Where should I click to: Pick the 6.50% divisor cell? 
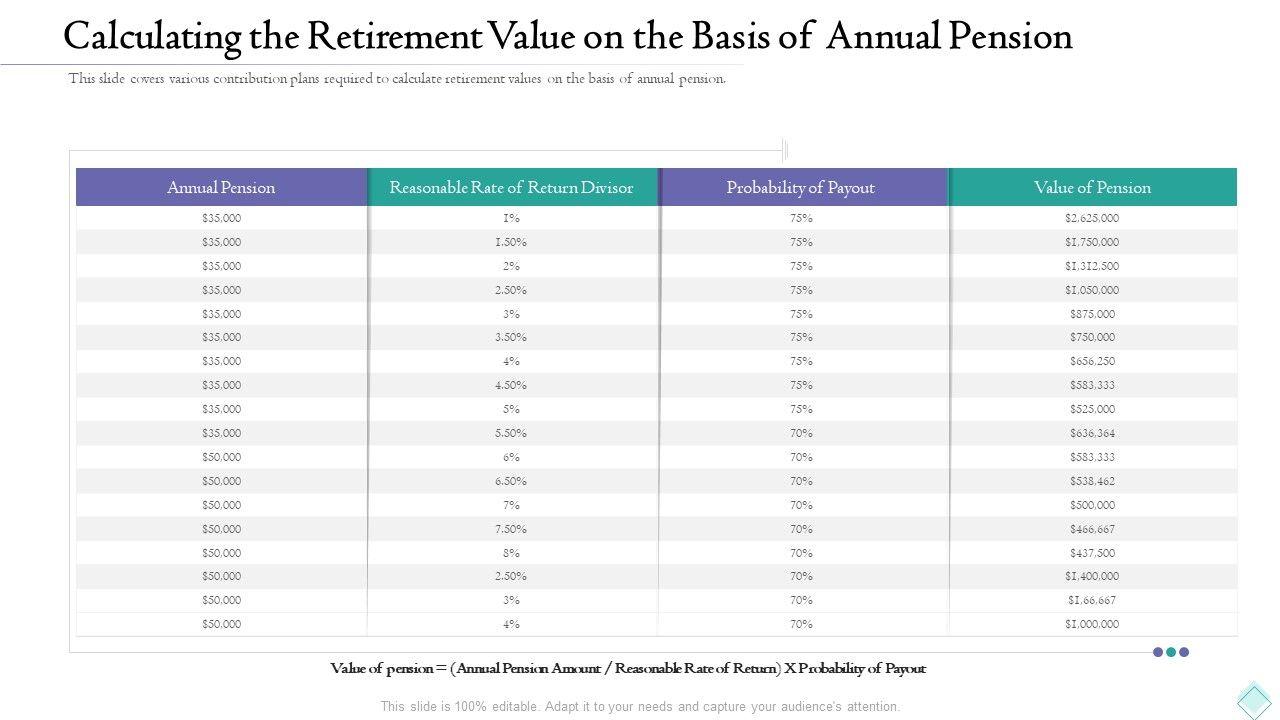pyautogui.click(x=511, y=481)
